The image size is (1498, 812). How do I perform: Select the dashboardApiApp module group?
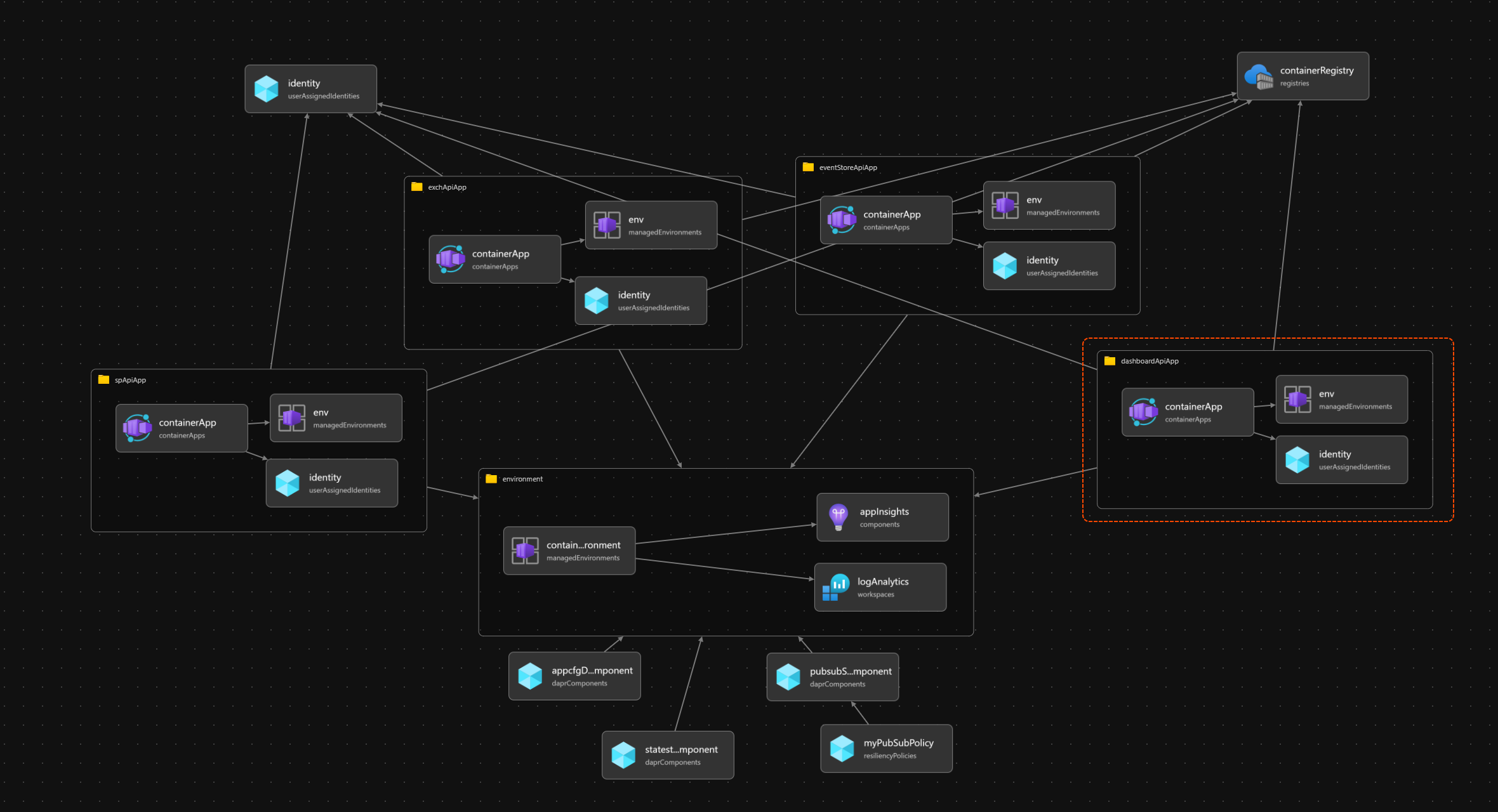click(x=1149, y=361)
